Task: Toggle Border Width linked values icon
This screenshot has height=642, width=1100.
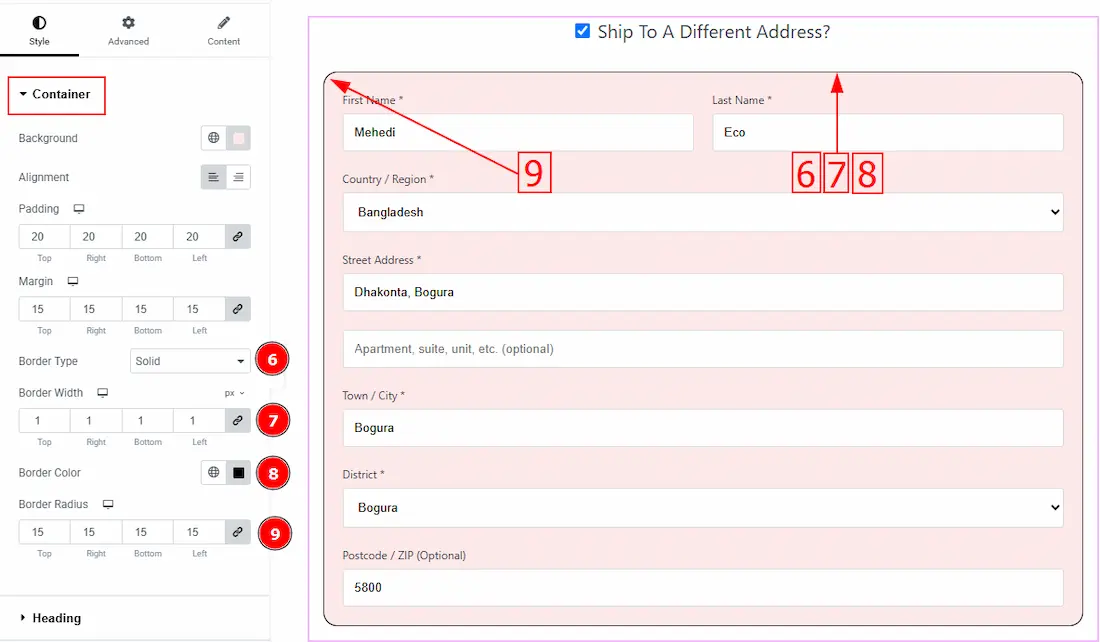Action: [238, 421]
